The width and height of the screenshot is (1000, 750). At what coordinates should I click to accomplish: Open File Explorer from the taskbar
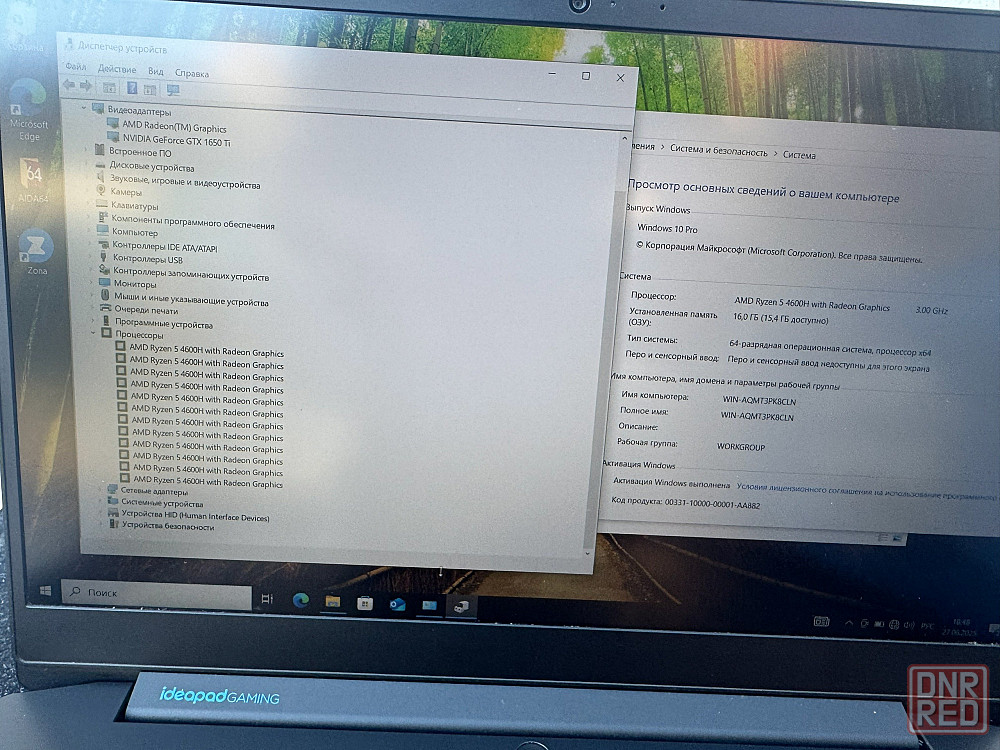pos(332,601)
